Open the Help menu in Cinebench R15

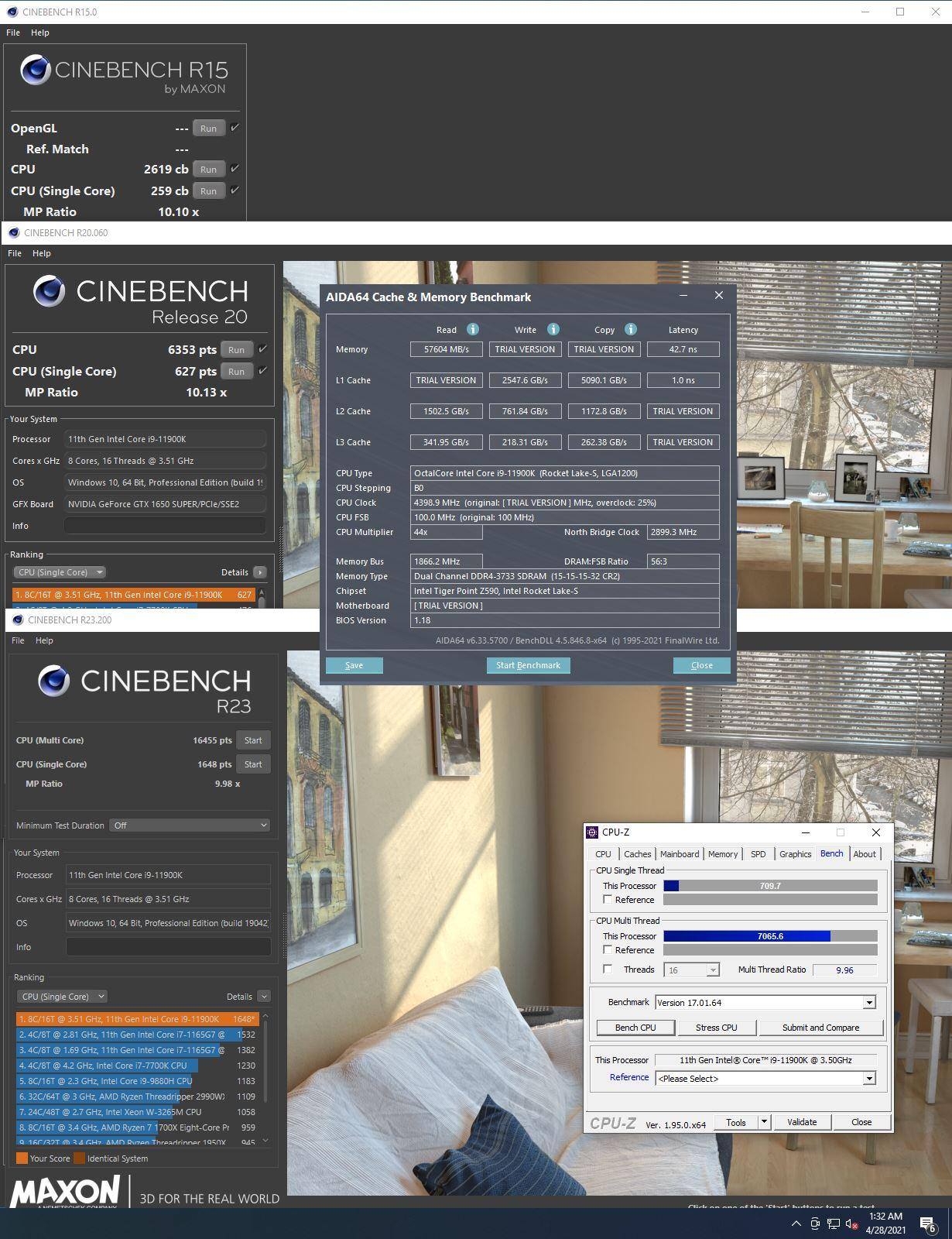pyautogui.click(x=40, y=33)
